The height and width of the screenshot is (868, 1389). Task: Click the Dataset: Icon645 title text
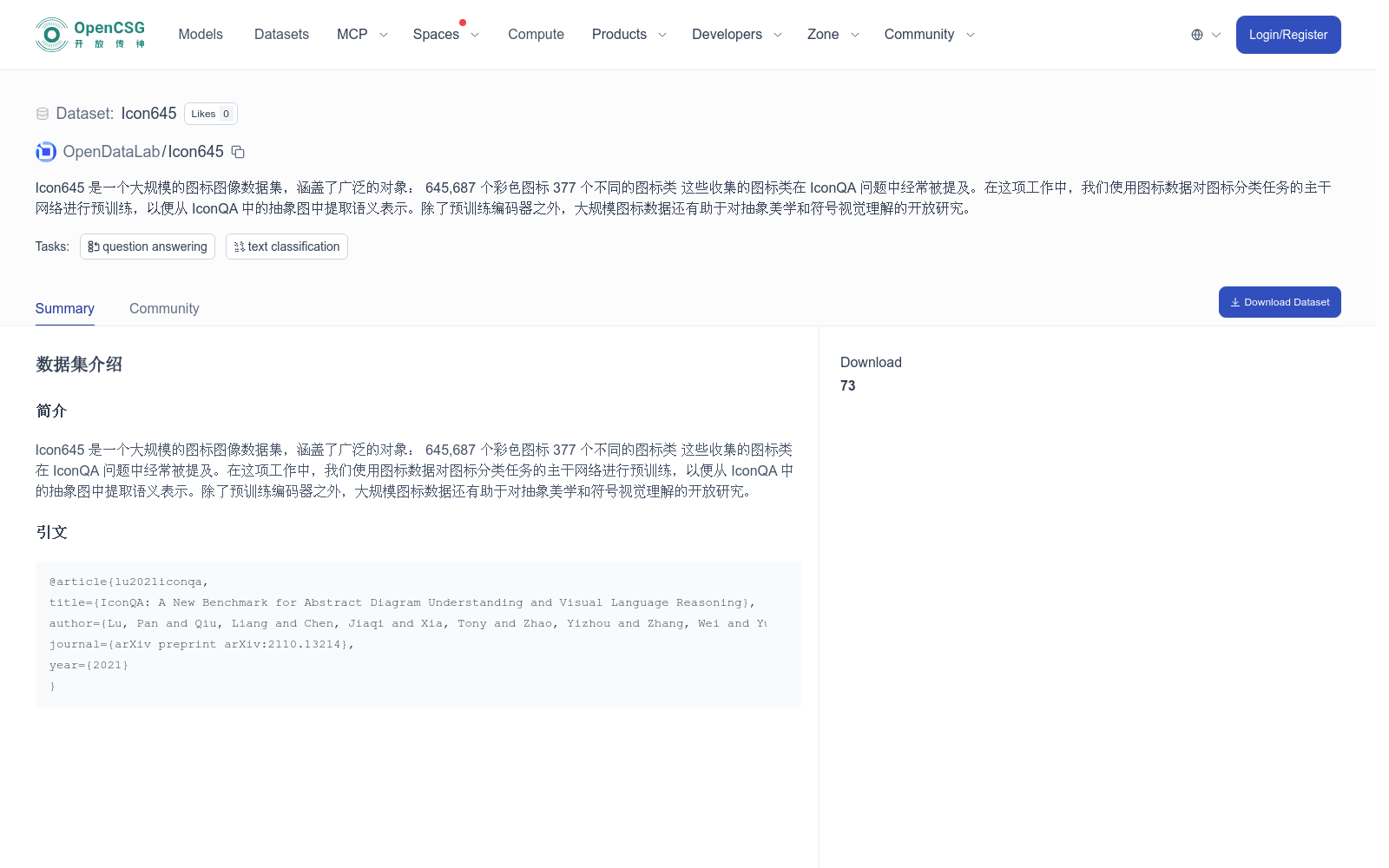116,114
